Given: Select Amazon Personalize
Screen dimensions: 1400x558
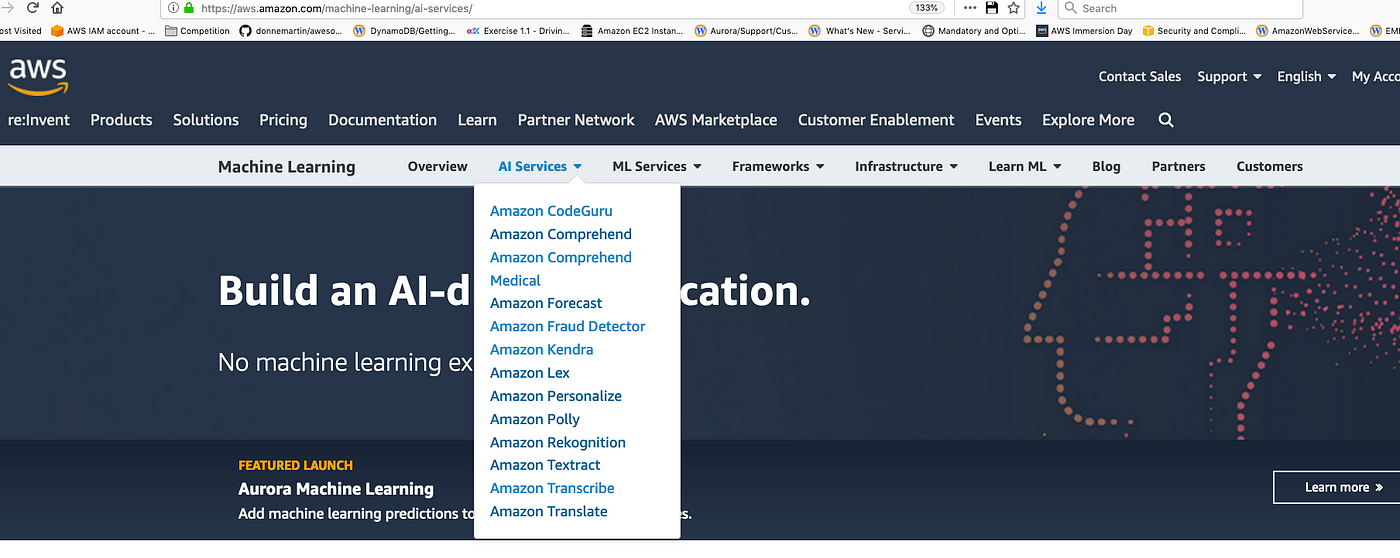Looking at the screenshot, I should pos(556,396).
